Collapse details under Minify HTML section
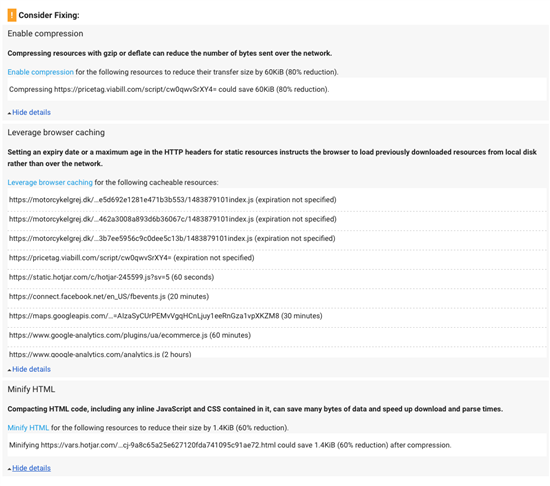The height and width of the screenshot is (486, 550). click(x=31, y=468)
